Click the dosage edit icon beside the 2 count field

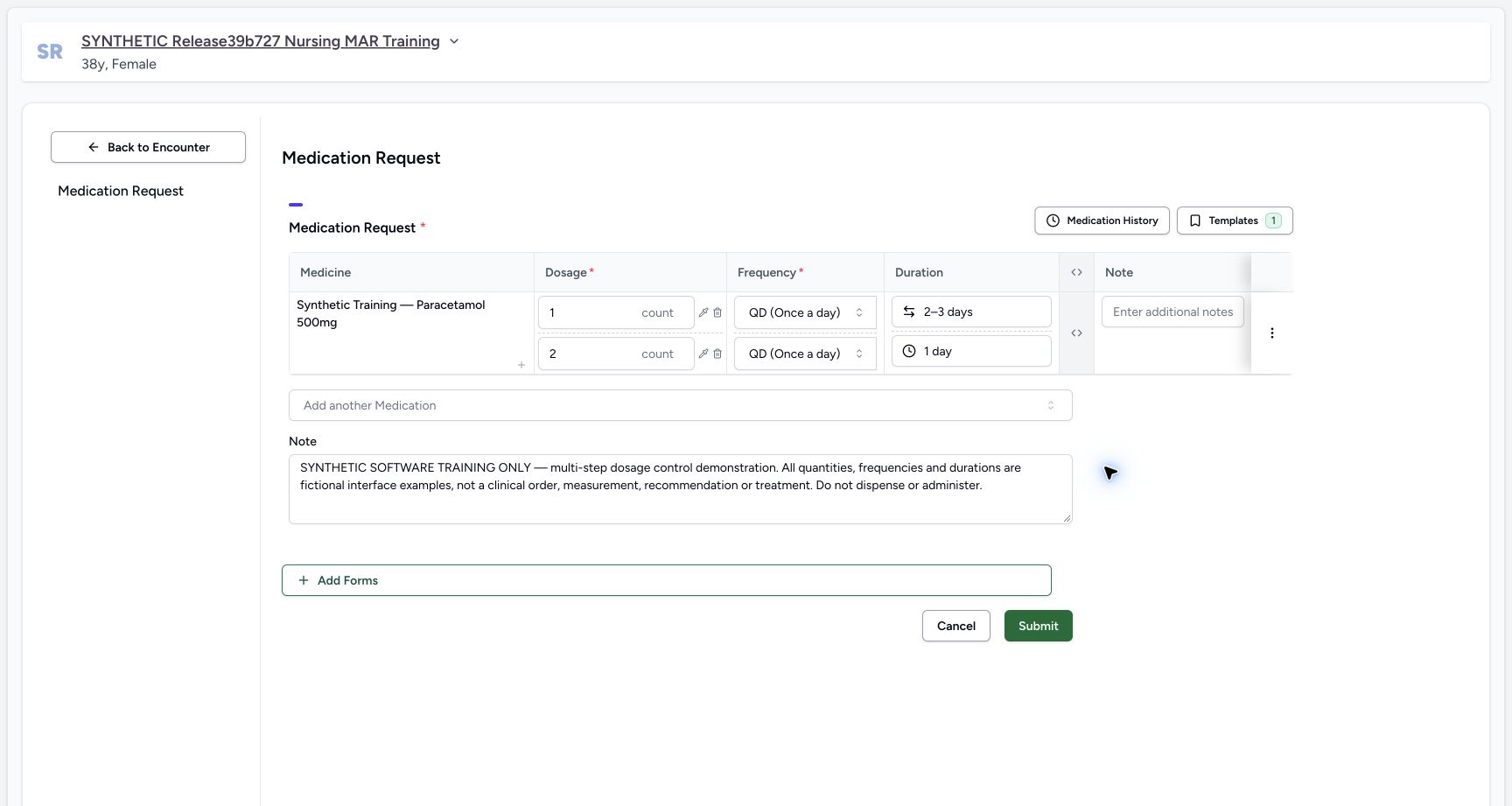coord(703,354)
